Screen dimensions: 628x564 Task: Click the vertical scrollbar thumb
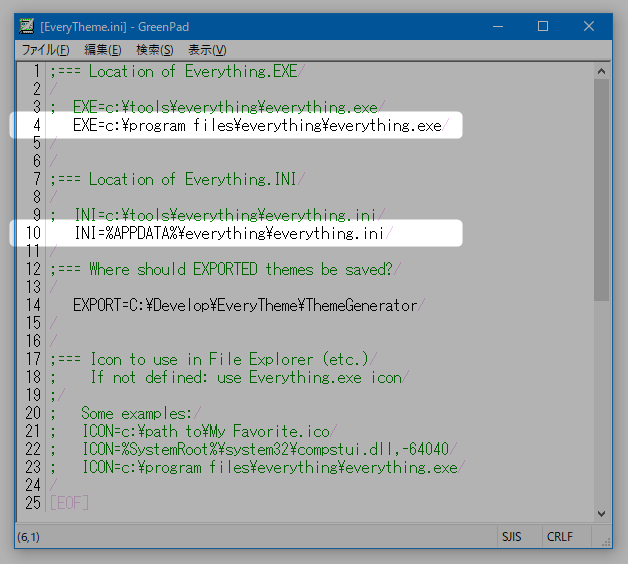coord(601,190)
